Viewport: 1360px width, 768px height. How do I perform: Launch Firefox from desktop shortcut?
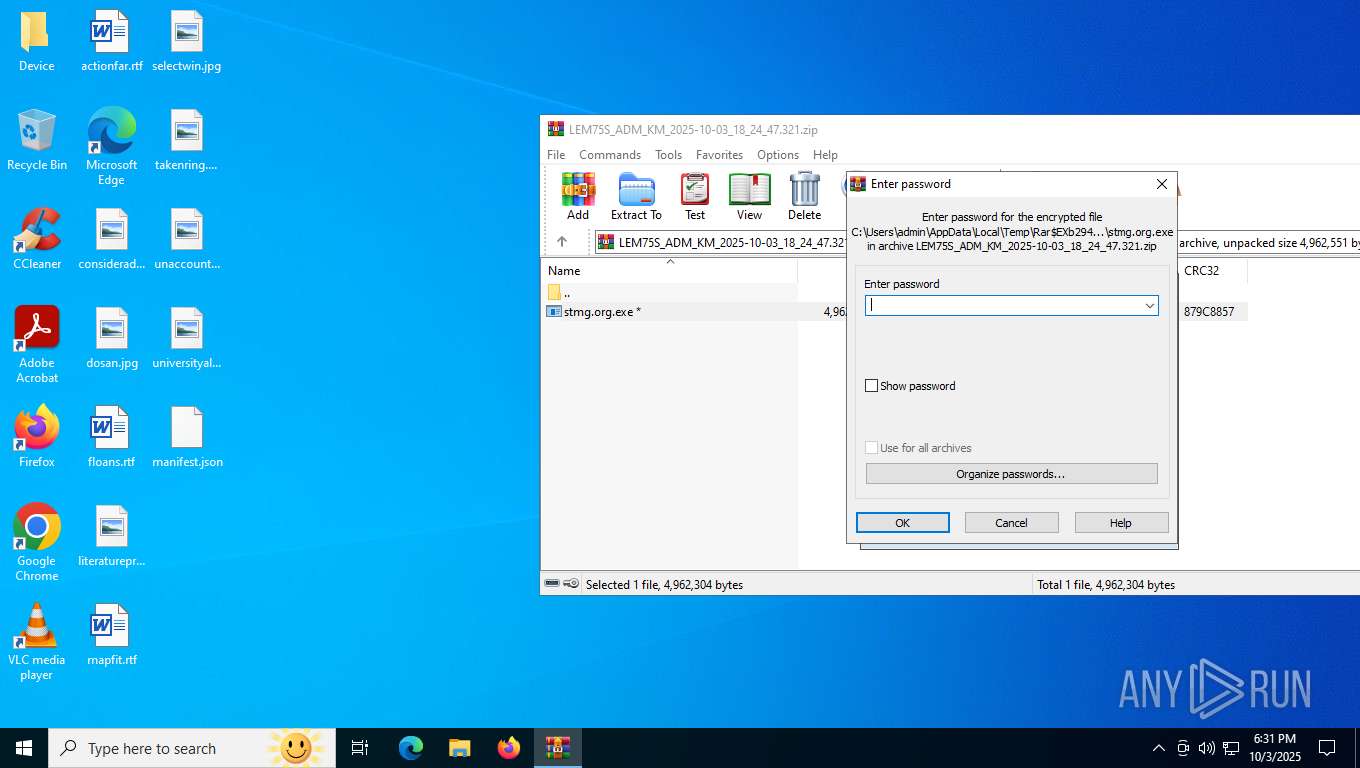click(x=36, y=438)
